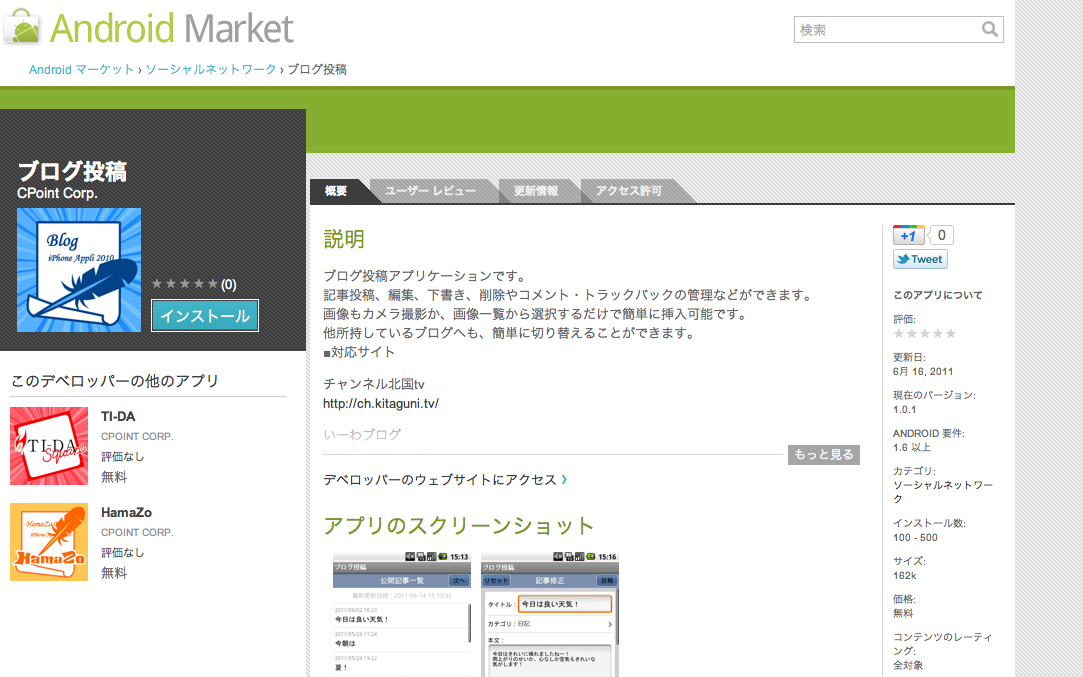
Task: Click the install count 100 - 500
Action: point(915,537)
